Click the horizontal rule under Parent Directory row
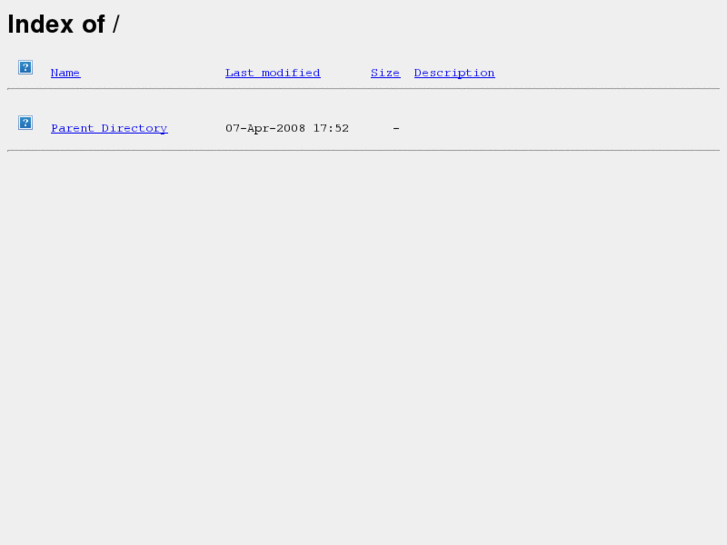 364,150
